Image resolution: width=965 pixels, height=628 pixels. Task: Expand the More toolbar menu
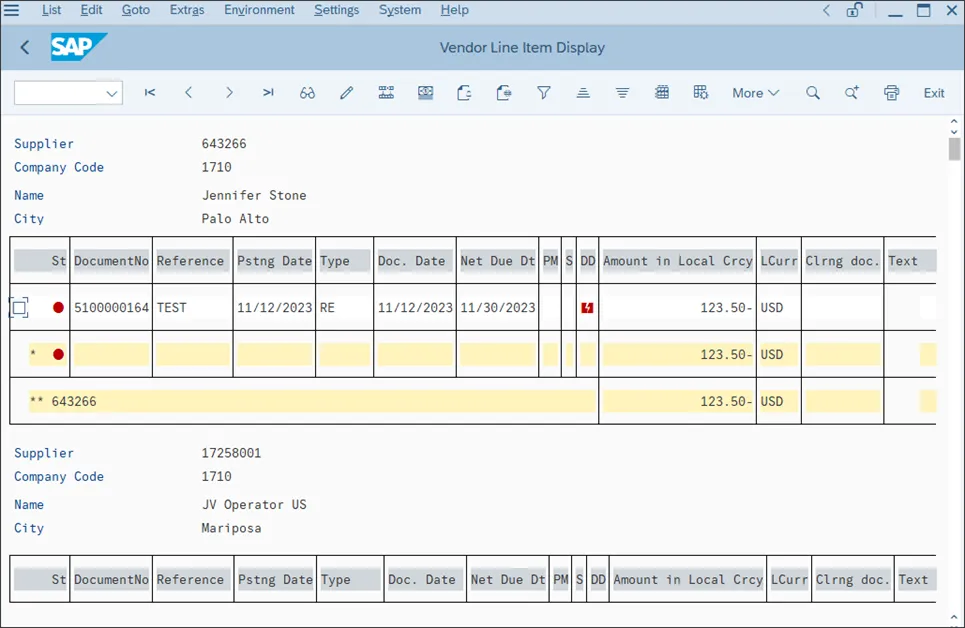tap(756, 93)
